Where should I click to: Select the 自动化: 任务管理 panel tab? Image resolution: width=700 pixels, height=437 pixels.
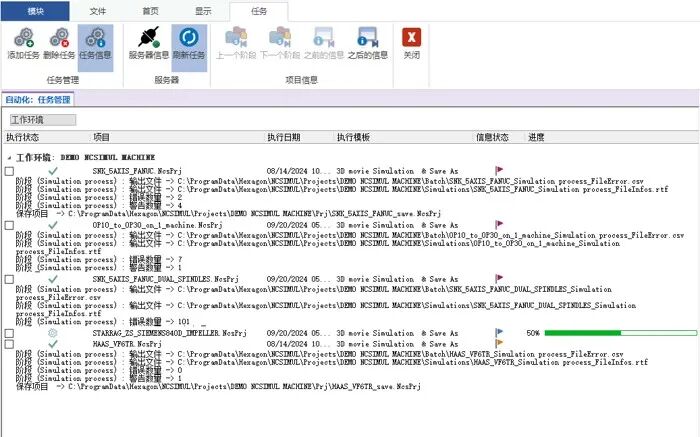tap(38, 100)
